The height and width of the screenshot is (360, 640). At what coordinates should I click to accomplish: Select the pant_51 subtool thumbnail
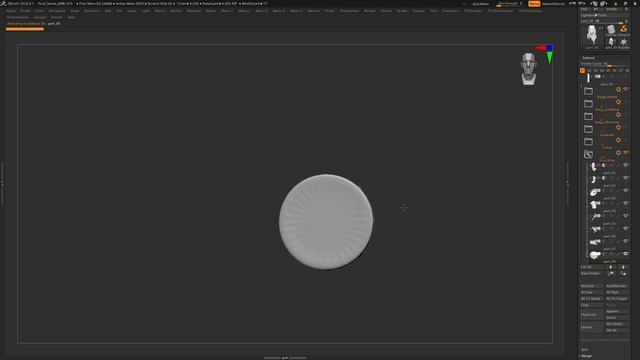pyautogui.click(x=594, y=166)
